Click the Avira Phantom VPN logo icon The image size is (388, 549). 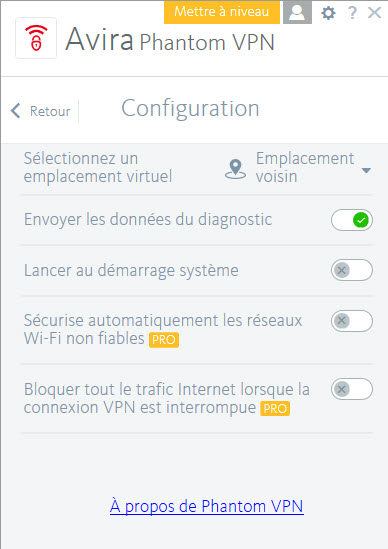36,38
